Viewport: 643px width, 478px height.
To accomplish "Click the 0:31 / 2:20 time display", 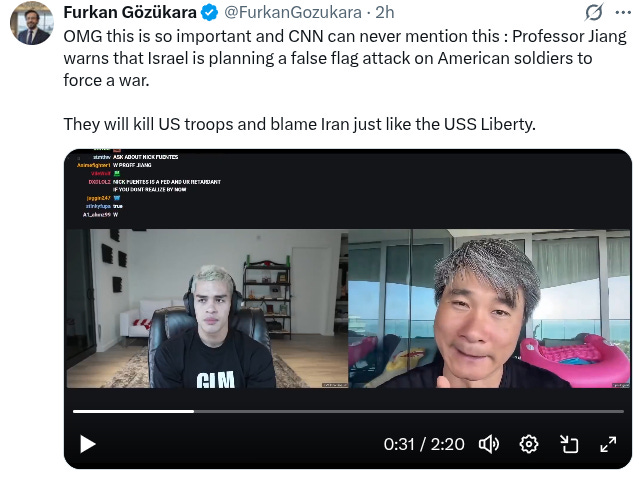I will point(424,444).
